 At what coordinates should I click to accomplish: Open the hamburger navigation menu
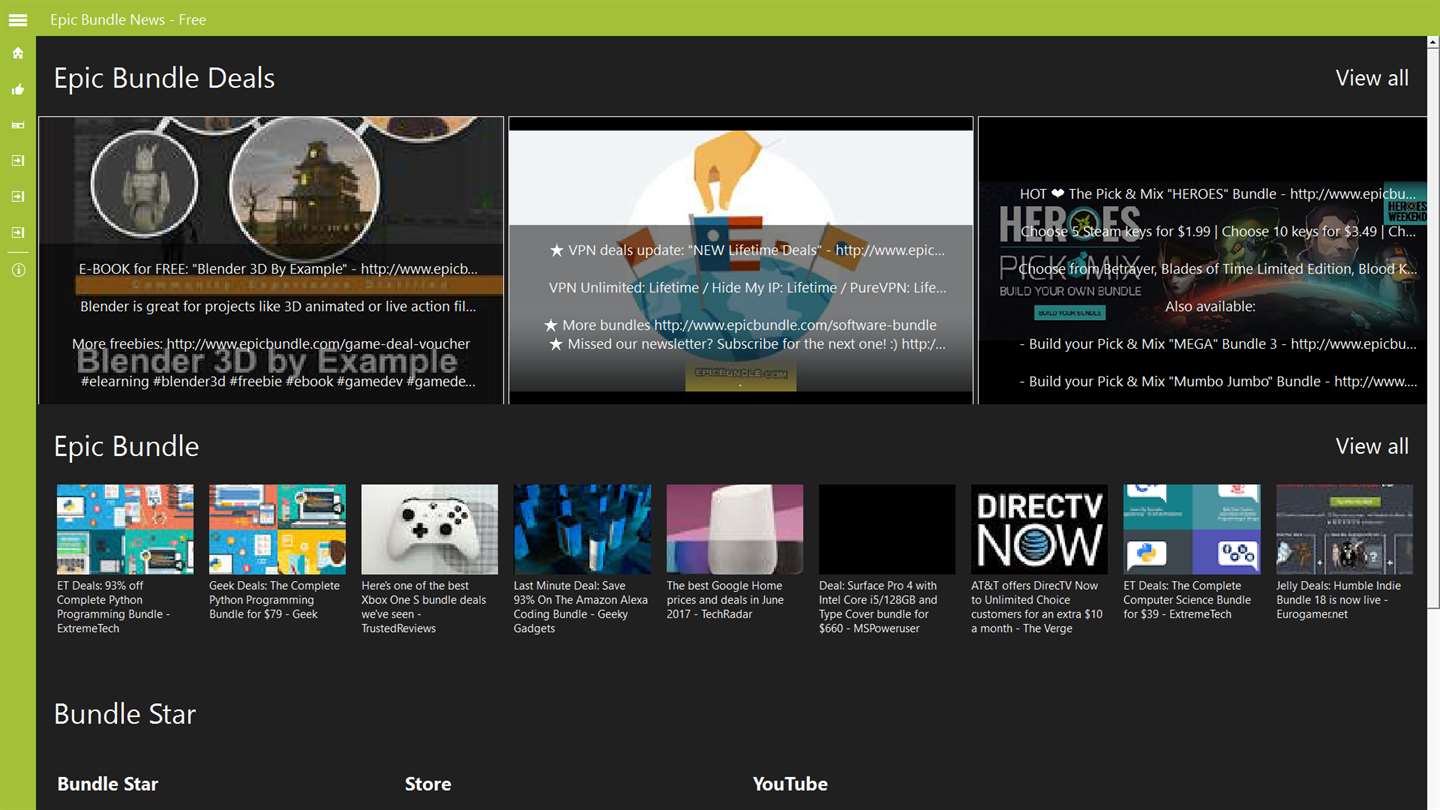[x=18, y=19]
